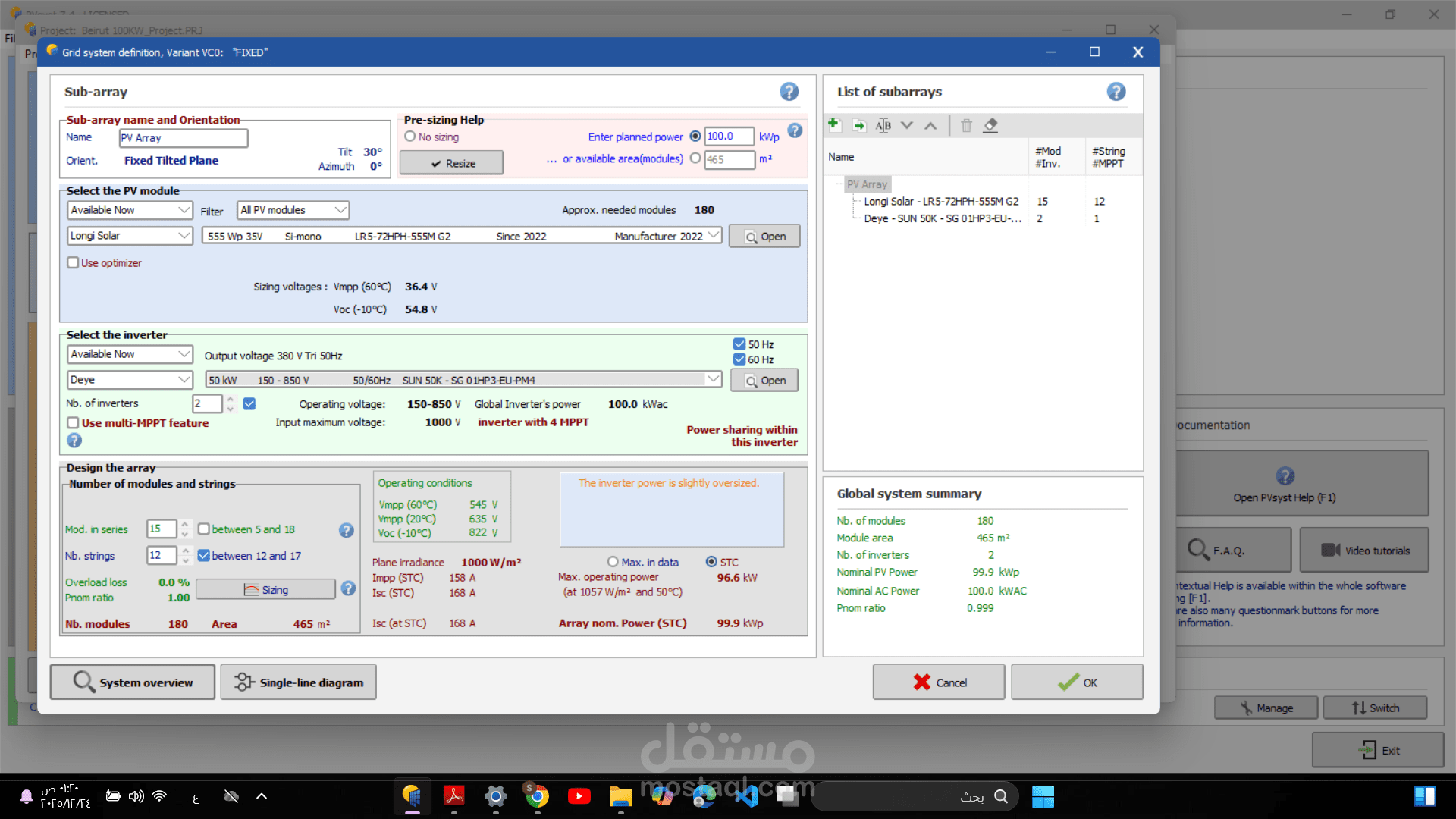The image size is (1456, 819).
Task: Open Visual Studio Code from the taskbar
Action: coord(746,796)
